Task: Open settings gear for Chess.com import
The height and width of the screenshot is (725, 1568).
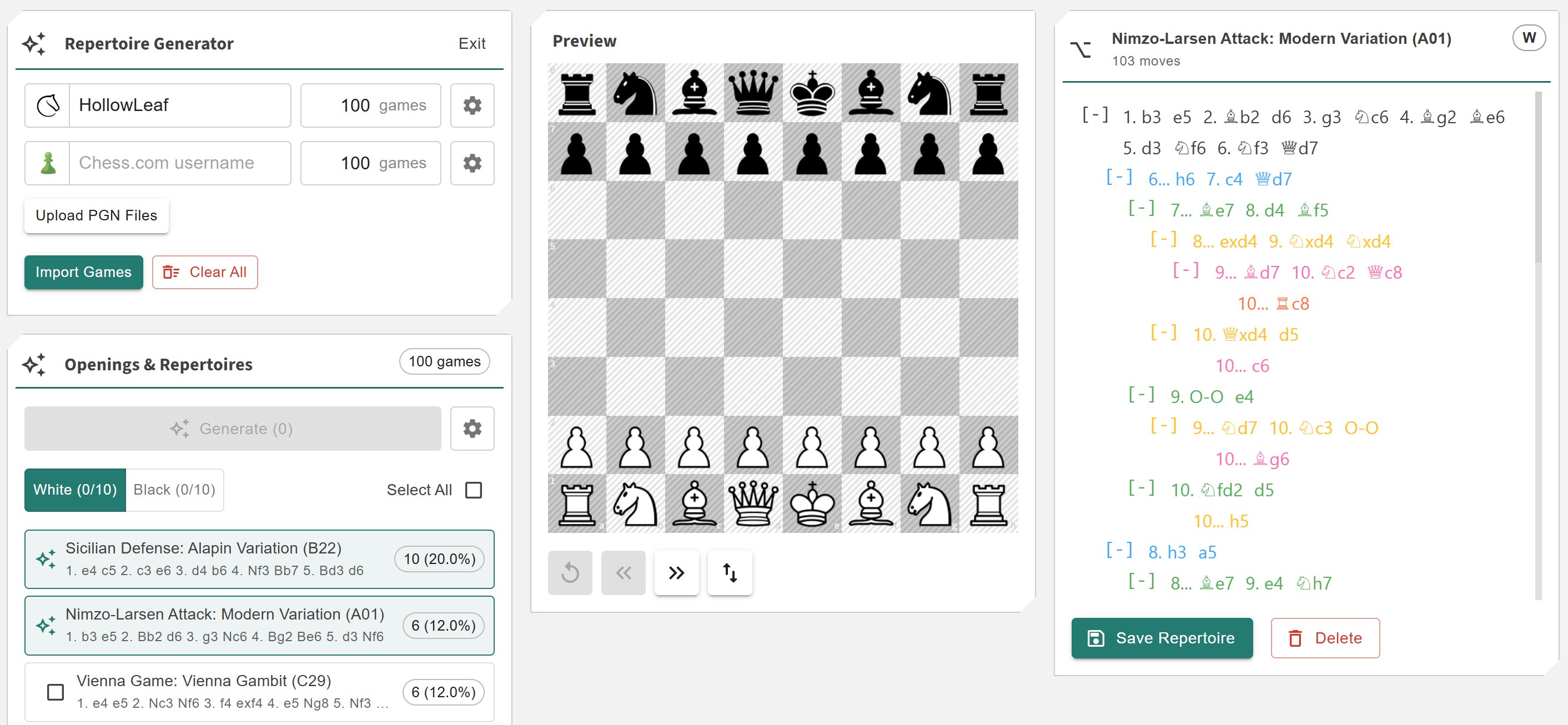Action: tap(472, 163)
